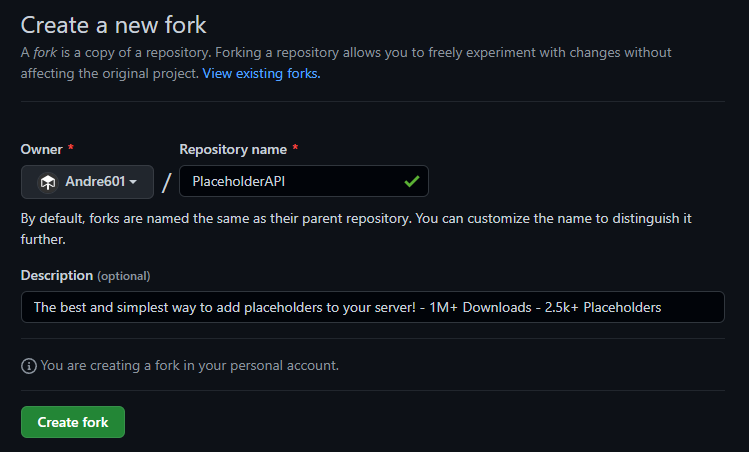Click the (optional) text beside Description
The width and height of the screenshot is (749, 452).
coord(123,275)
